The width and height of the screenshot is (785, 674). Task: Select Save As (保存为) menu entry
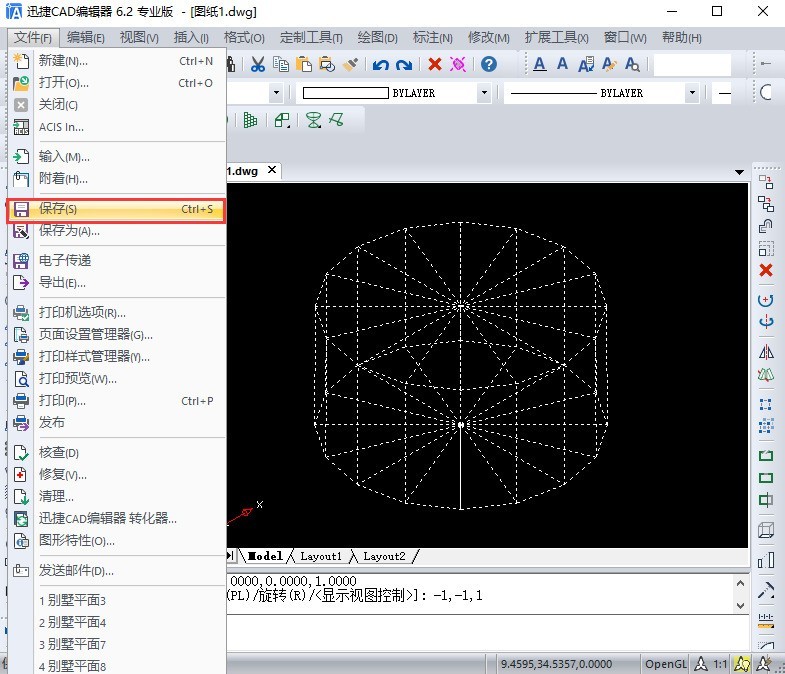coord(69,231)
